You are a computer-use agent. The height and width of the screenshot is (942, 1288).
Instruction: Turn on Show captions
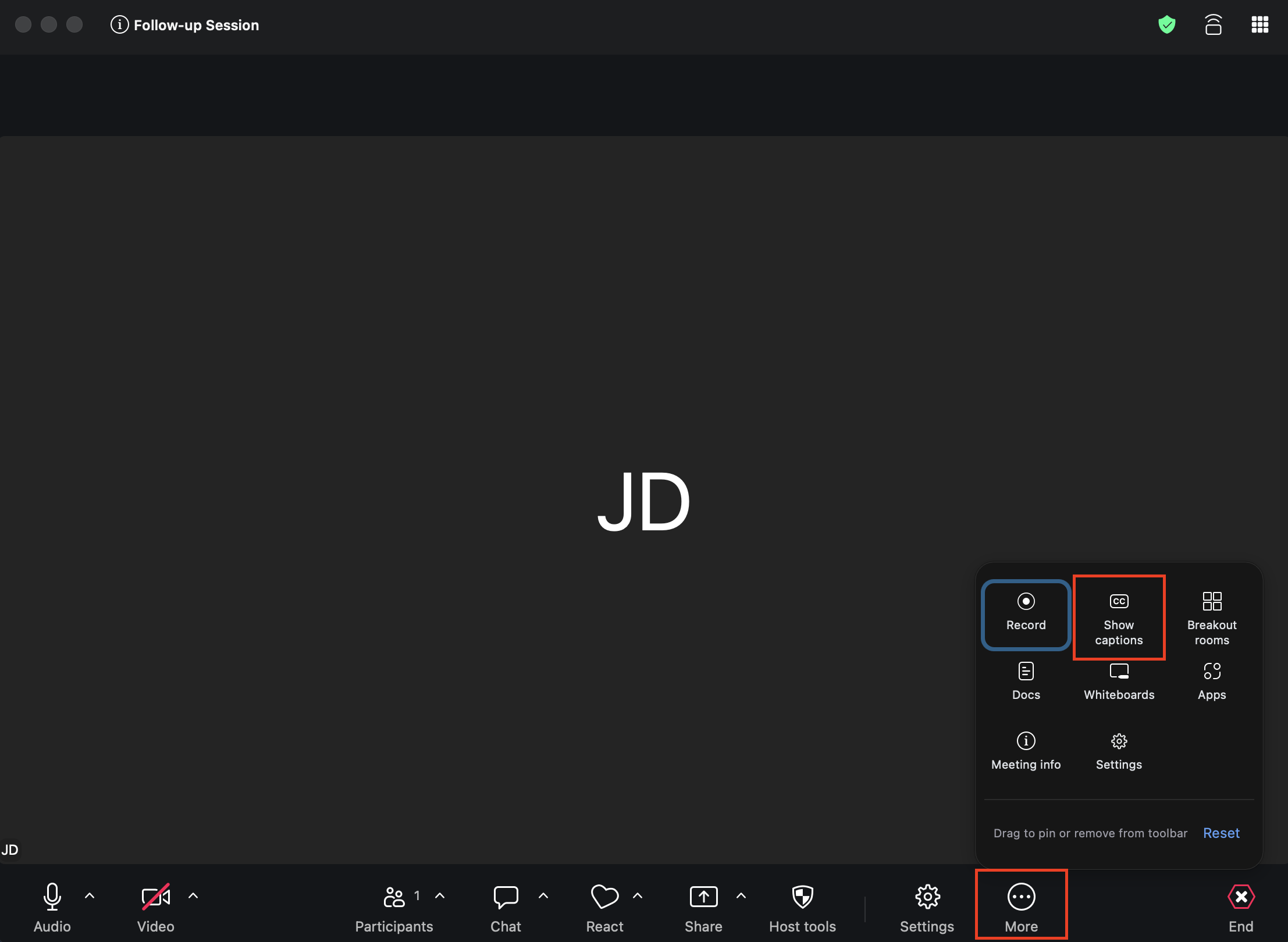click(1119, 618)
